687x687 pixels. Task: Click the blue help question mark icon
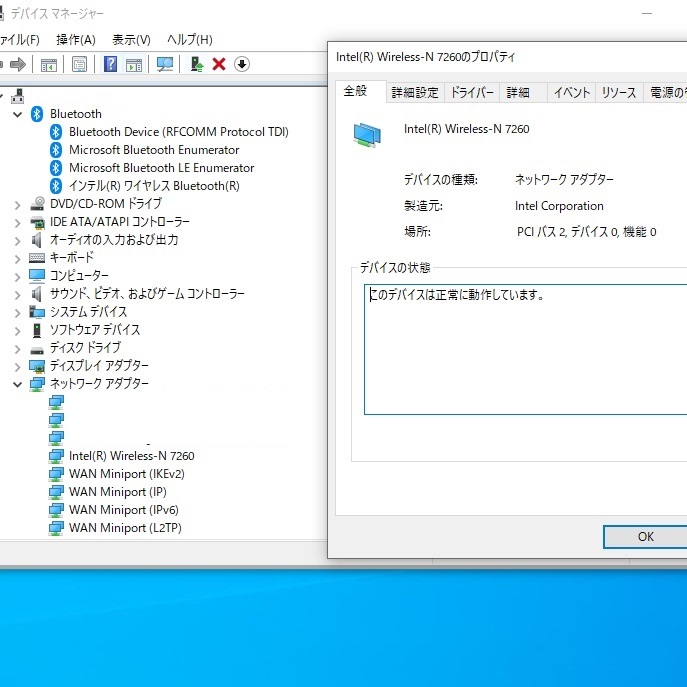point(110,64)
